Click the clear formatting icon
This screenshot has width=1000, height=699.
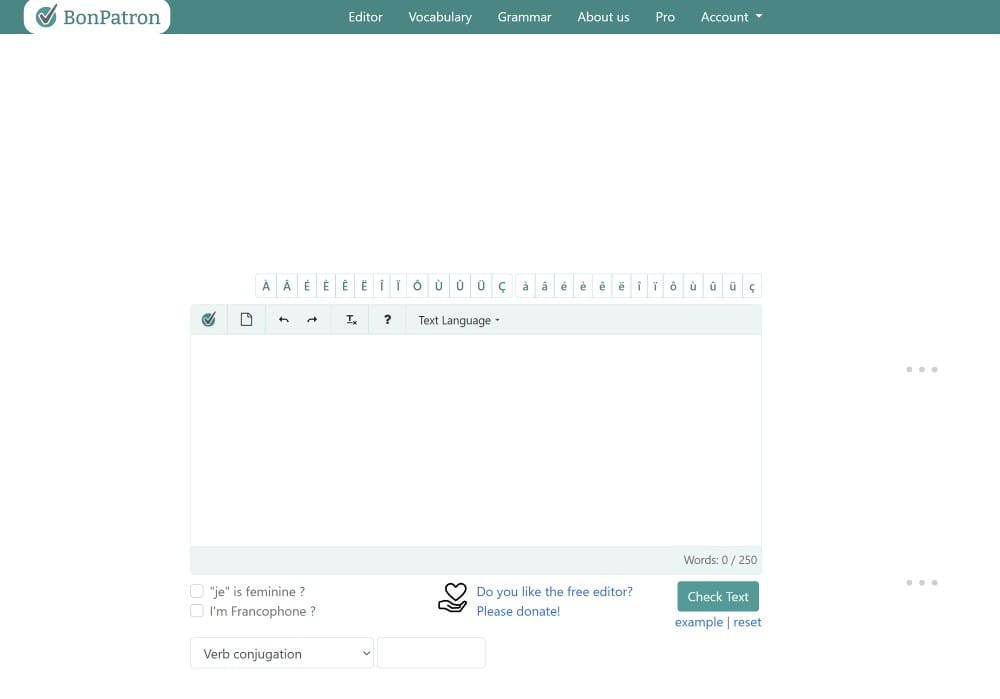point(351,320)
